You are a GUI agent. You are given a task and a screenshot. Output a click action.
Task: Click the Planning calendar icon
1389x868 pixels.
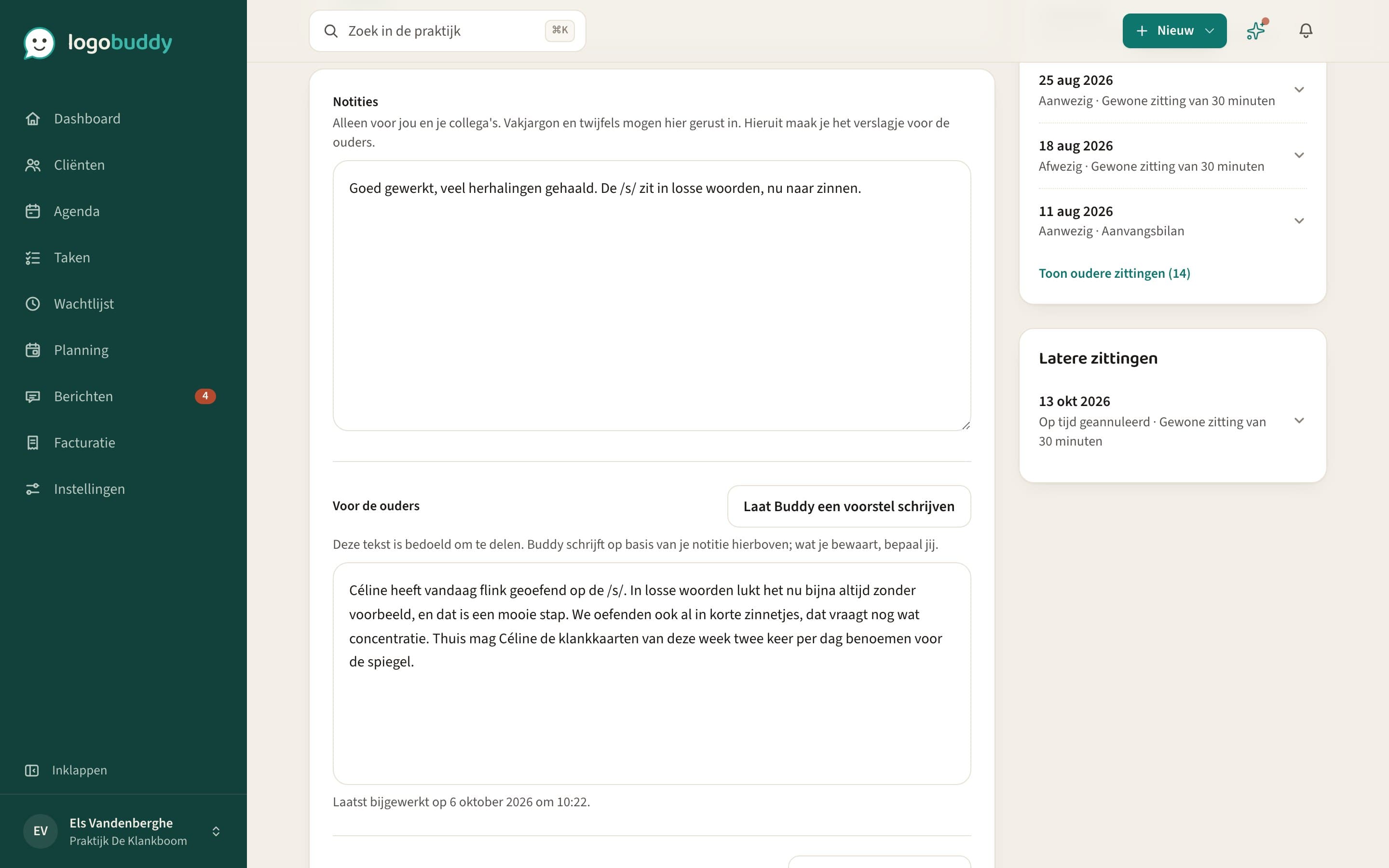(33, 350)
